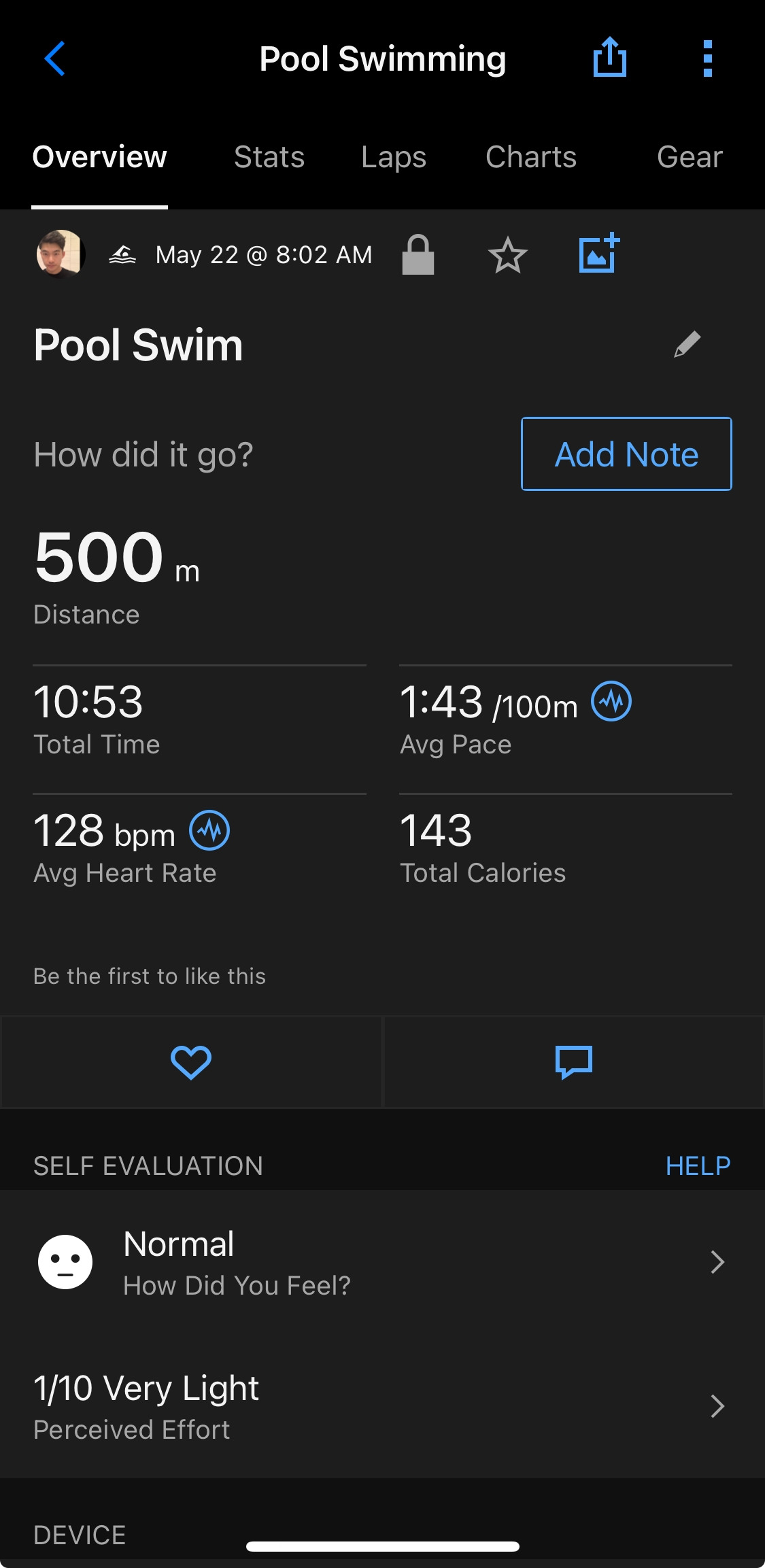Tap the add photo icon
The height and width of the screenshot is (1568, 765).
(598, 253)
